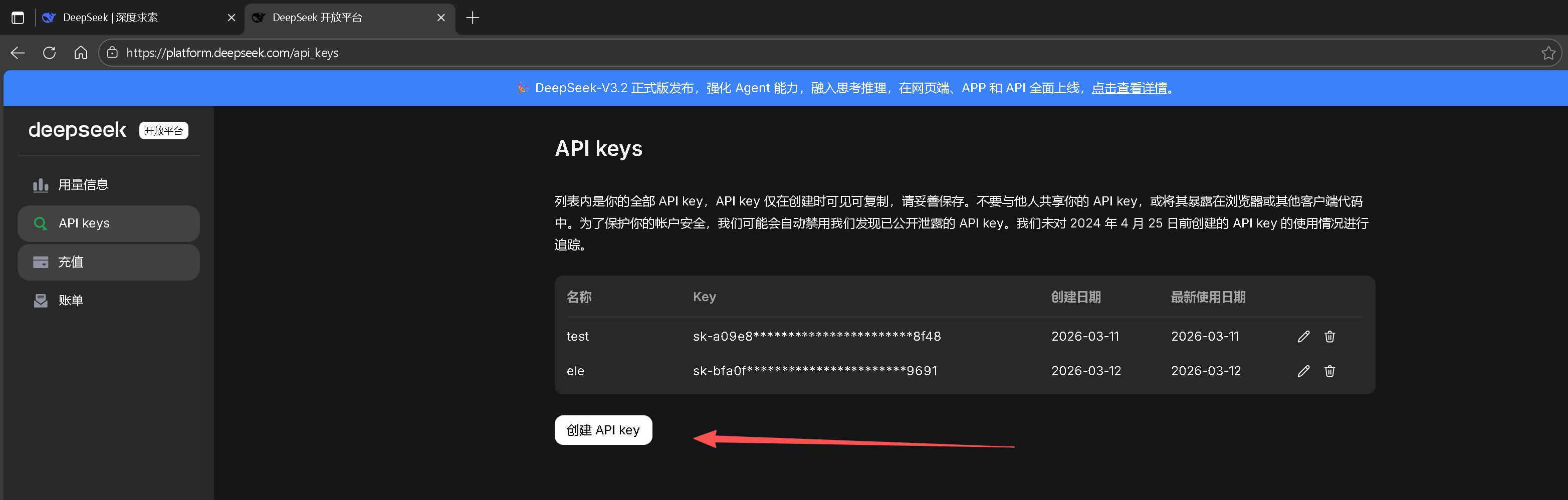
Task: Click 创建 API key button
Action: coord(603,430)
